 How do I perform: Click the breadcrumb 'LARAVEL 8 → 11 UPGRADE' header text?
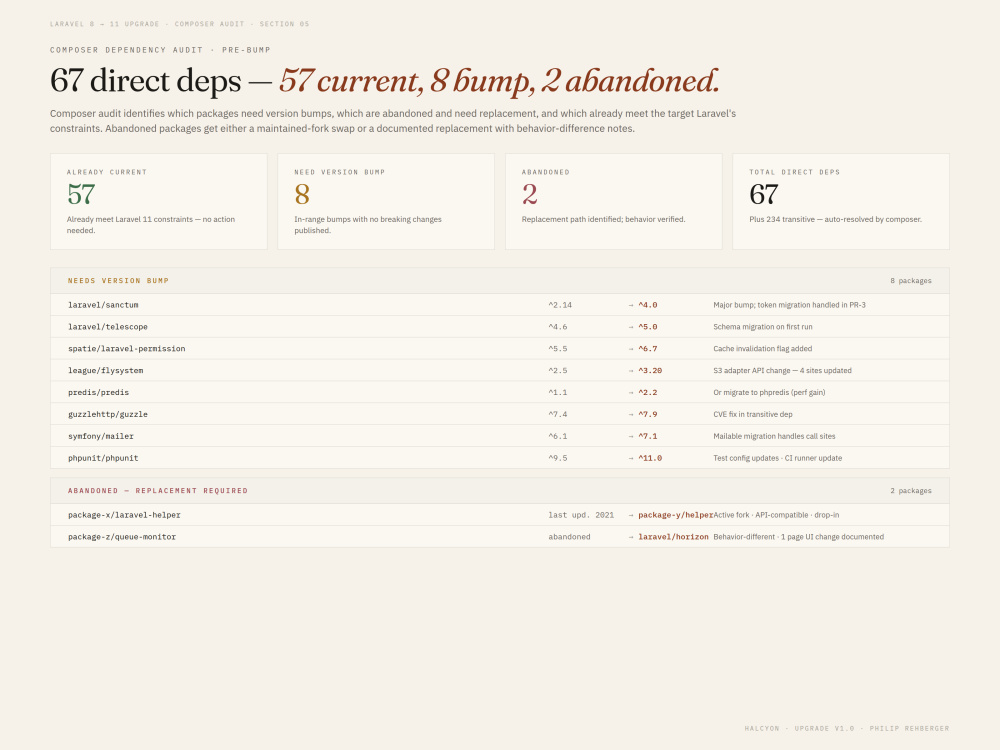click(105, 24)
